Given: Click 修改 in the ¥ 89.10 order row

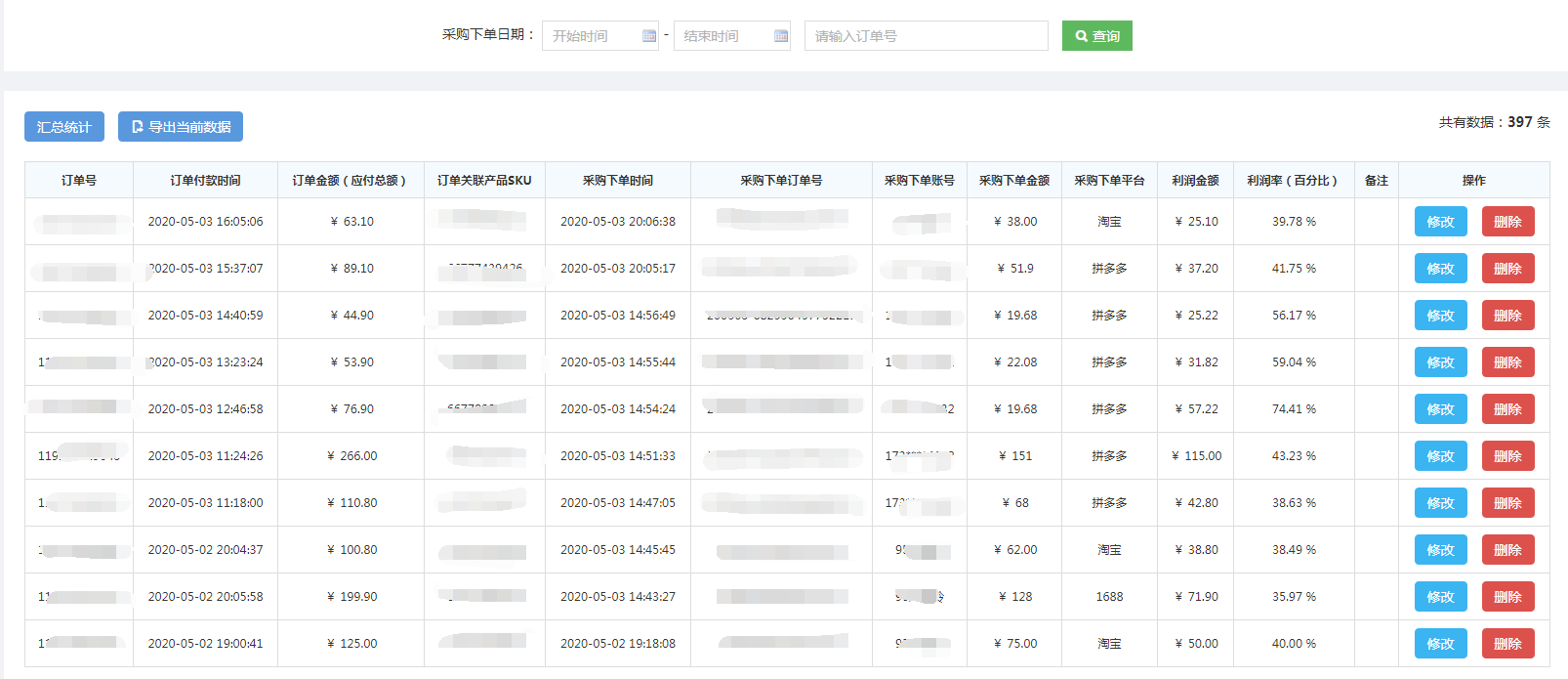Looking at the screenshot, I should coord(1441,269).
